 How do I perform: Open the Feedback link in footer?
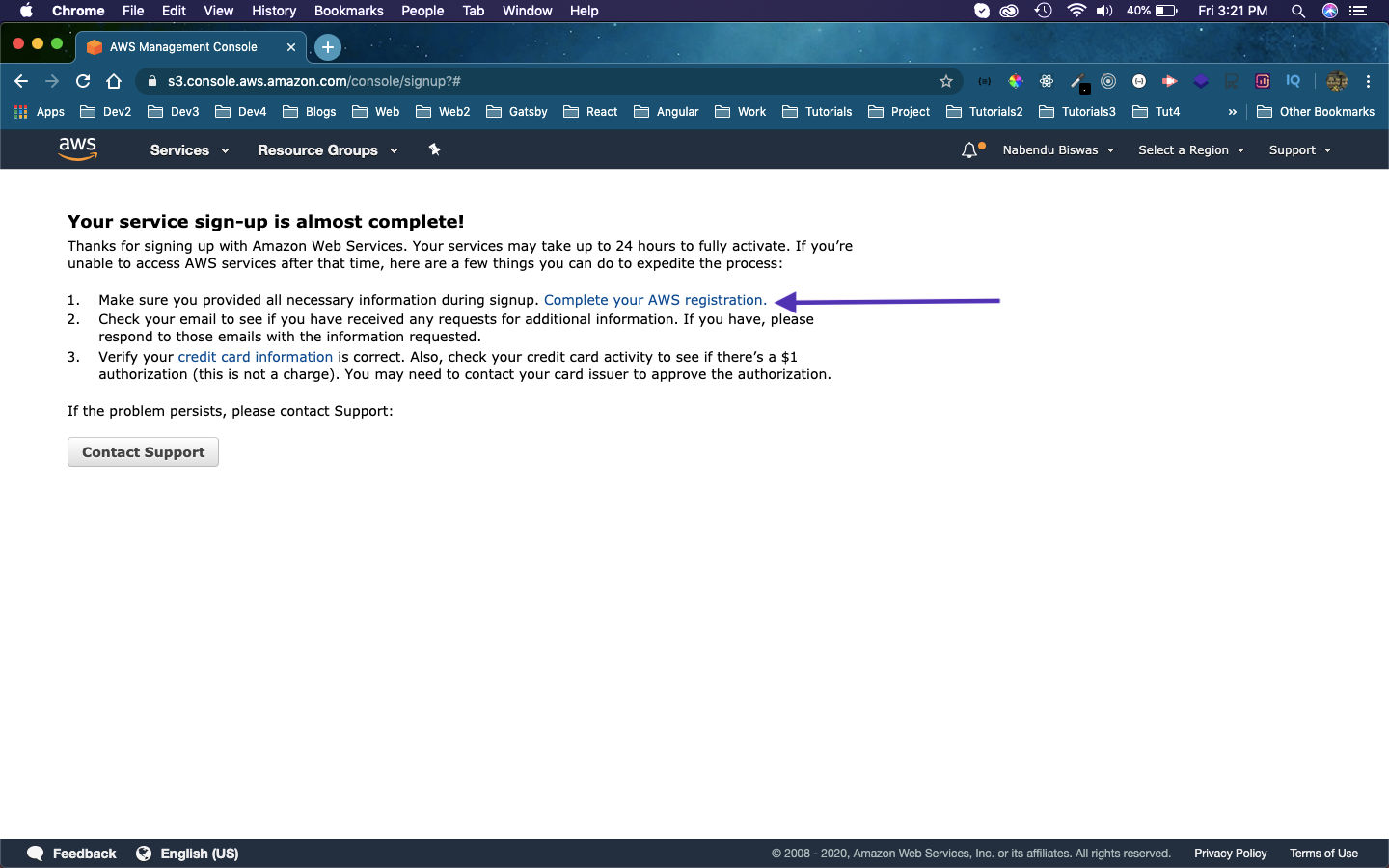pyautogui.click(x=72, y=854)
